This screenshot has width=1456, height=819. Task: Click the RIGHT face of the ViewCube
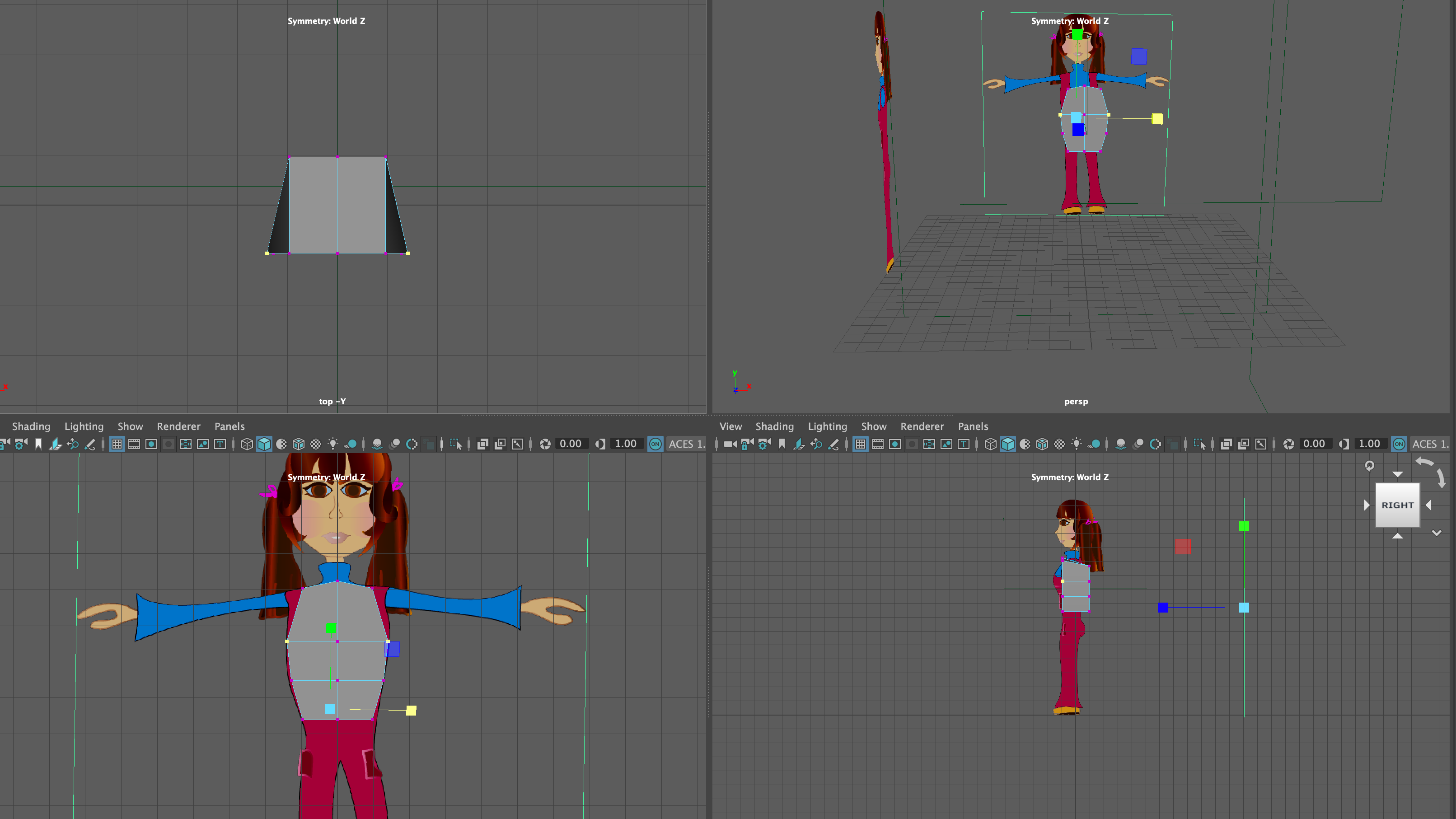click(1397, 505)
